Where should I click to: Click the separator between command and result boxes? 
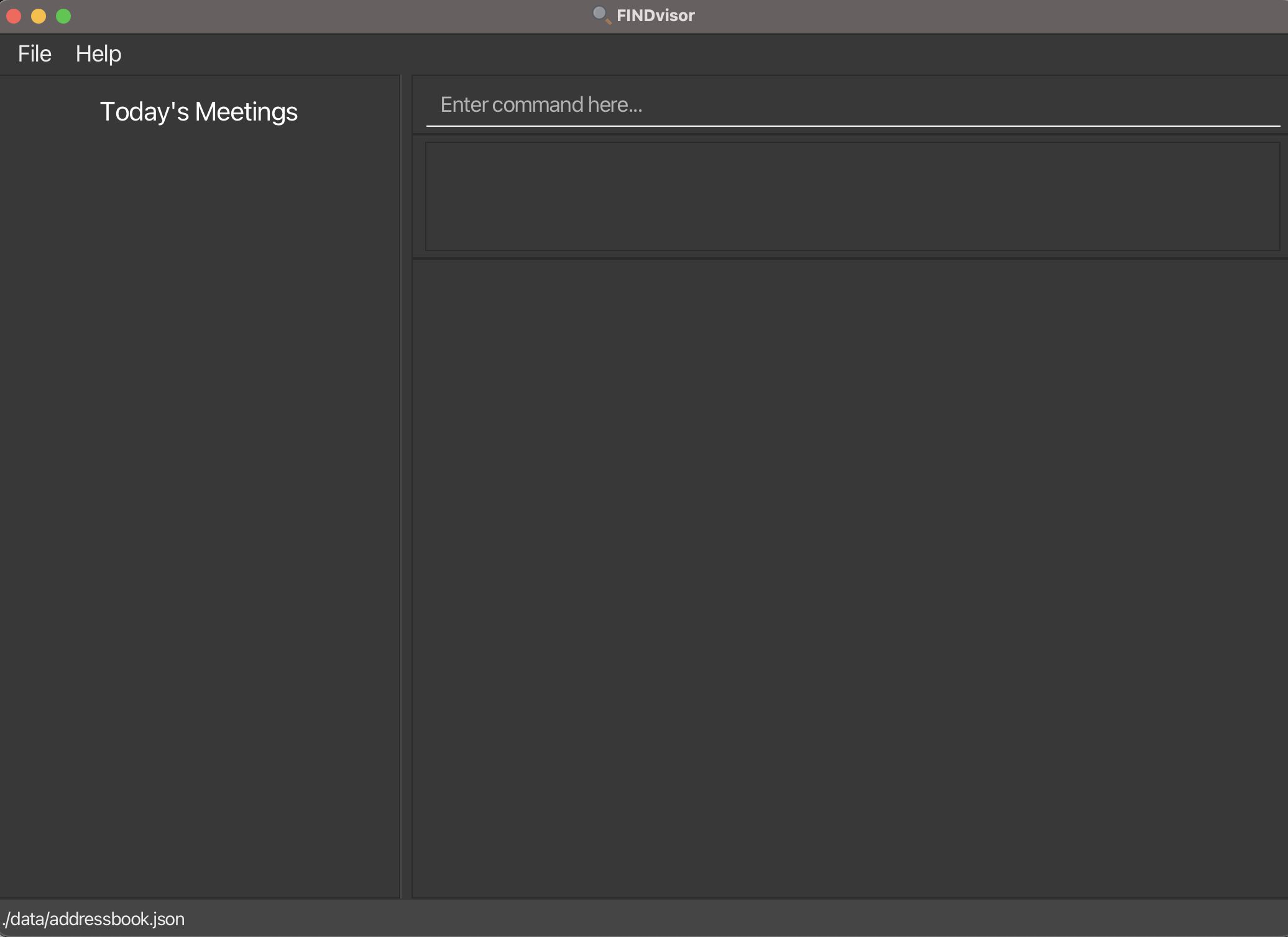[849, 134]
